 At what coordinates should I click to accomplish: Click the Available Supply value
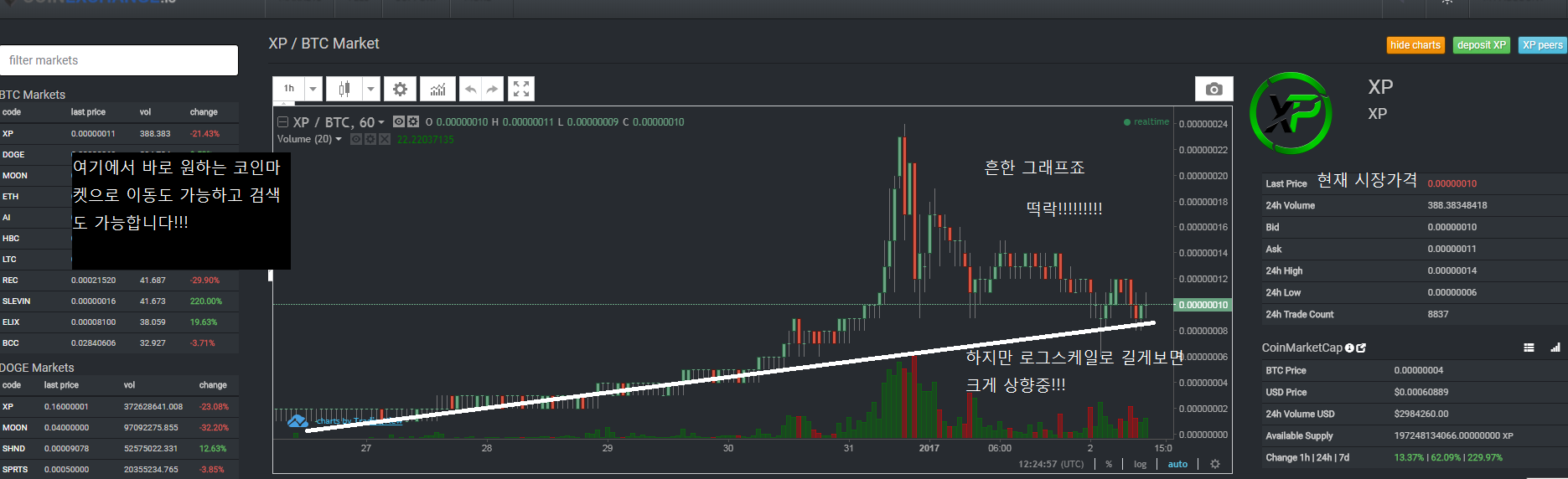[x=1453, y=436]
